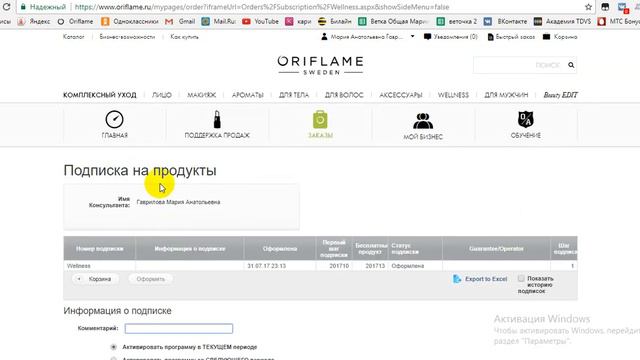The height and width of the screenshot is (360, 640).
Task: Open the Beauty EDIT menu
Action: click(560, 95)
